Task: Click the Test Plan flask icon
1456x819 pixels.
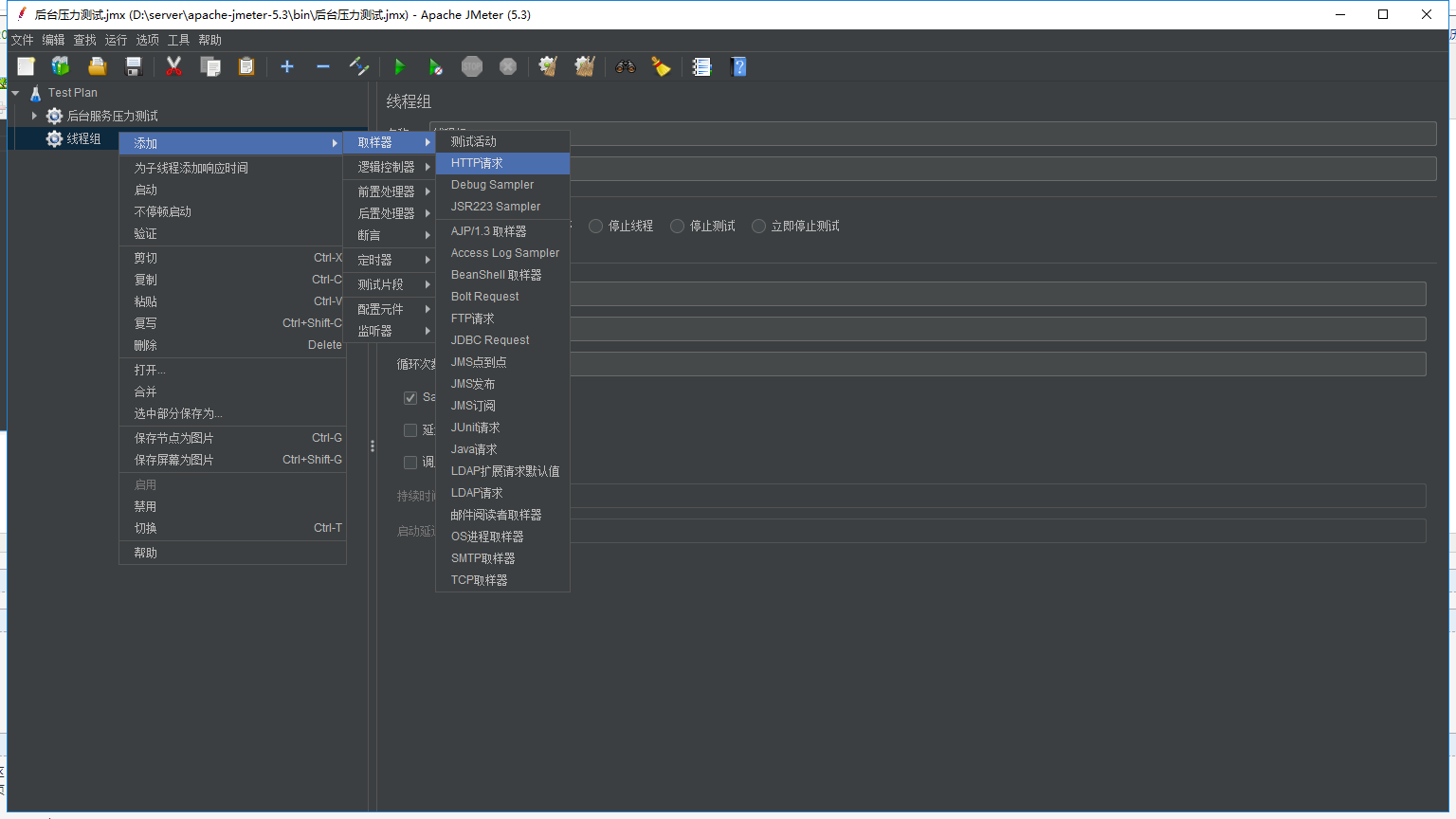Action: point(36,93)
